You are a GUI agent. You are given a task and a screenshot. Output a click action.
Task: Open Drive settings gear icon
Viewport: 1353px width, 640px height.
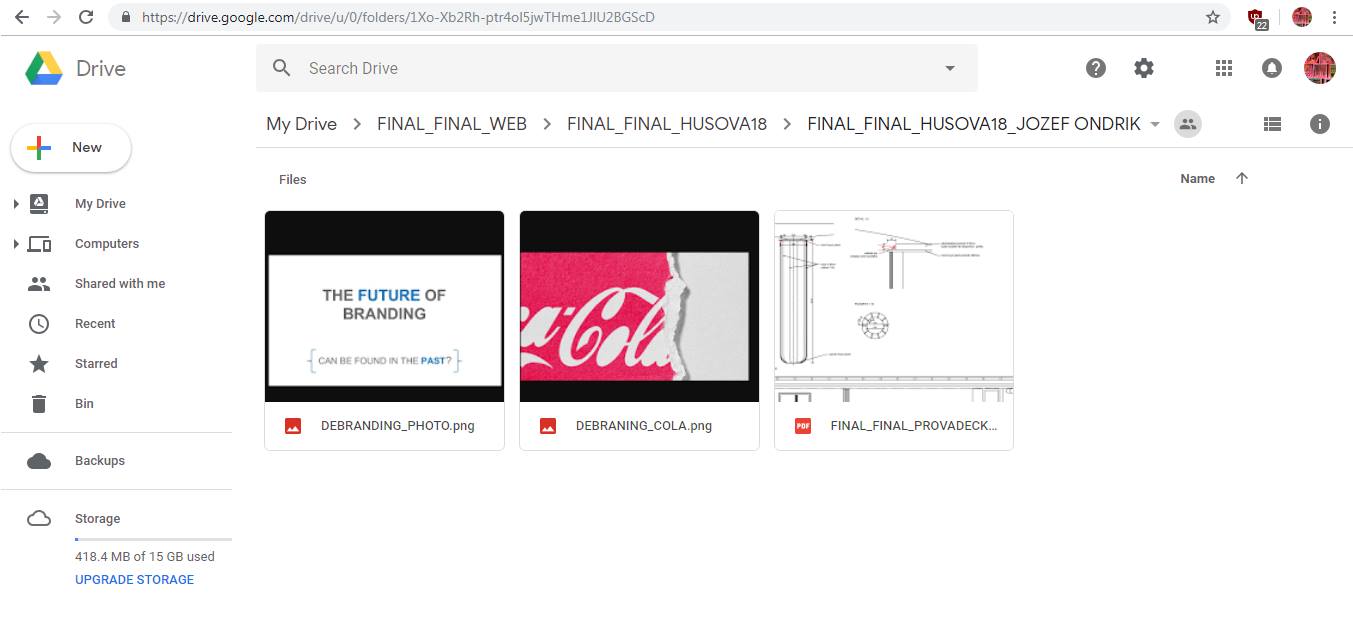1144,68
